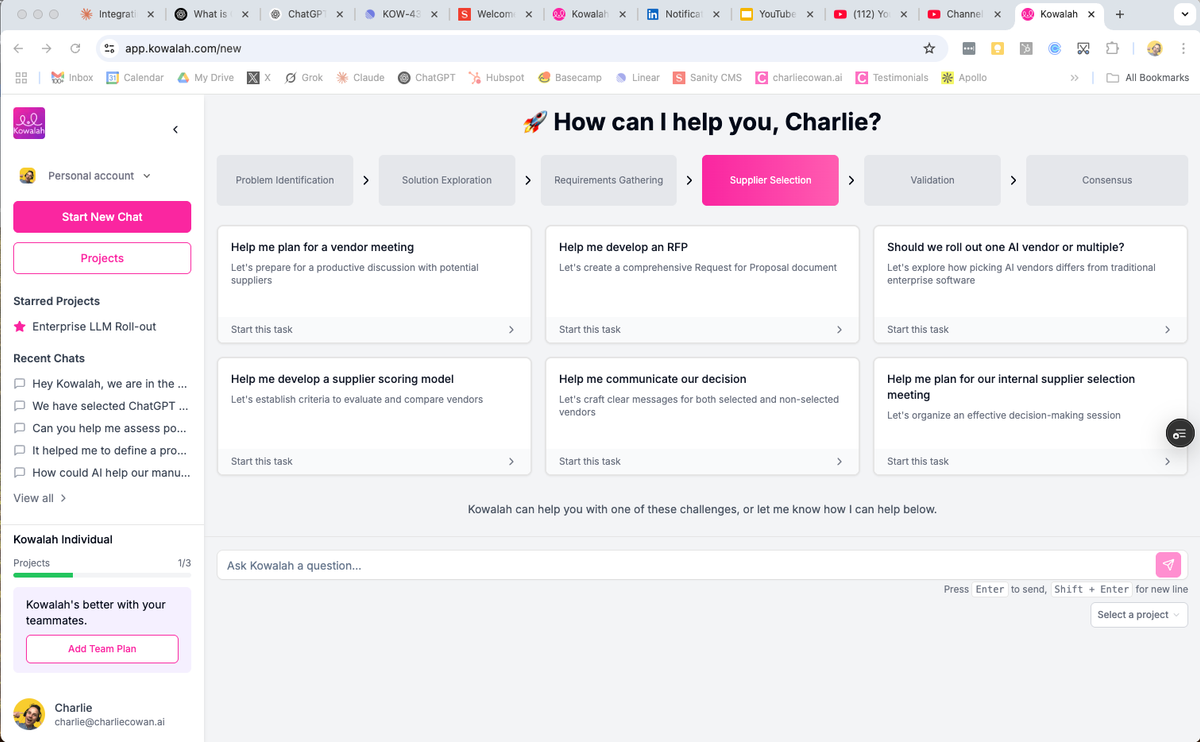Click the star icon beside Enterprise LLM Roll-out
1200x742 pixels.
pos(20,327)
